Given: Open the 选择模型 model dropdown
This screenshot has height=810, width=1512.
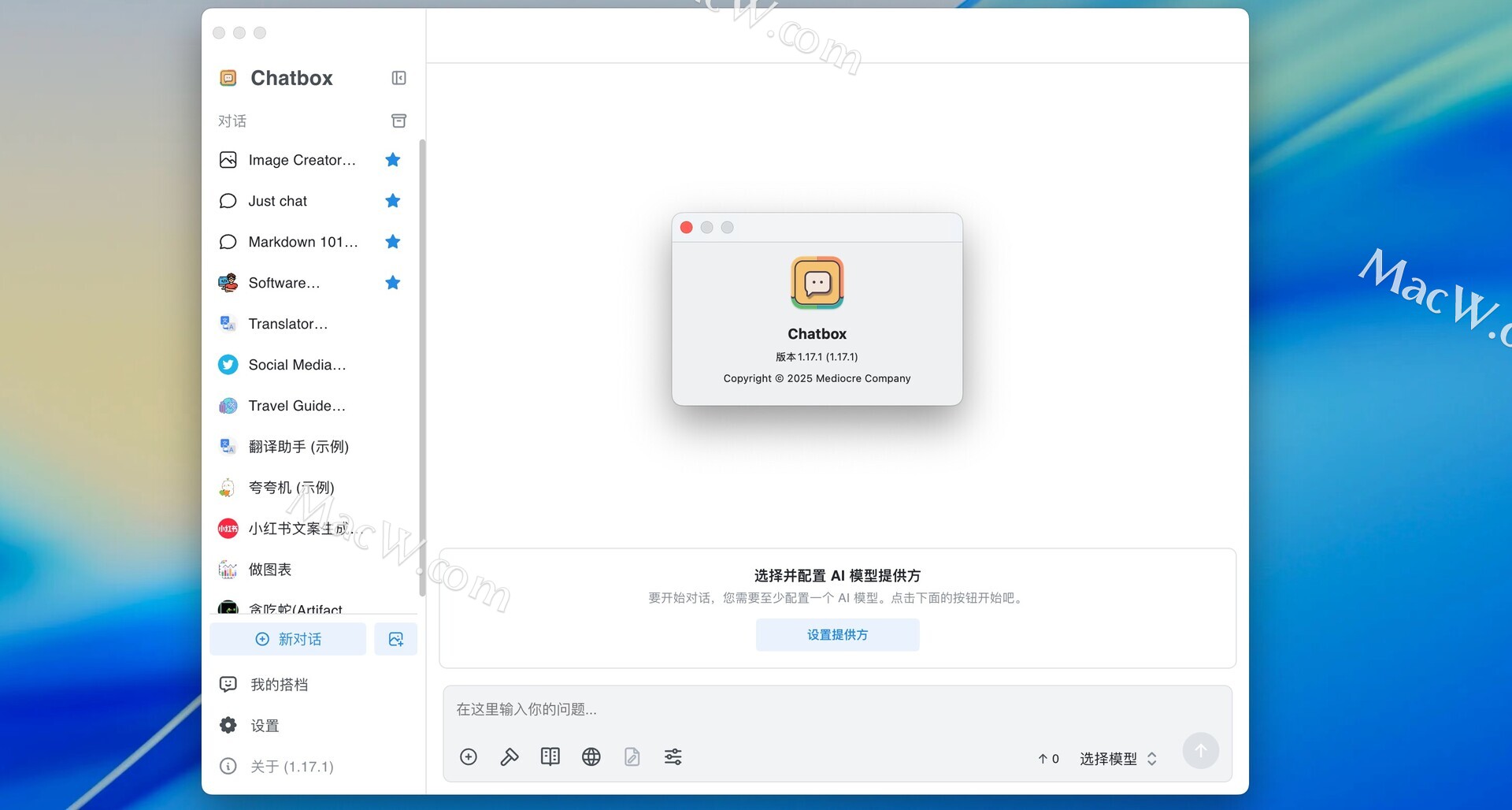Looking at the screenshot, I should click(x=1117, y=759).
